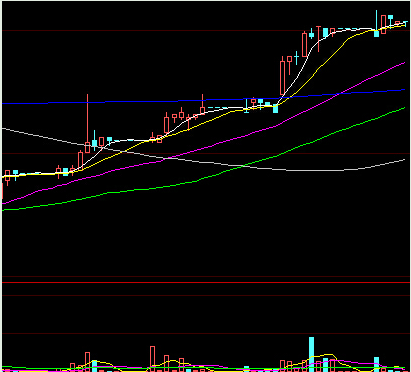Screen dimensions: 411x372
Task: Click the cyan volume bar near the right end
Action: point(376,364)
